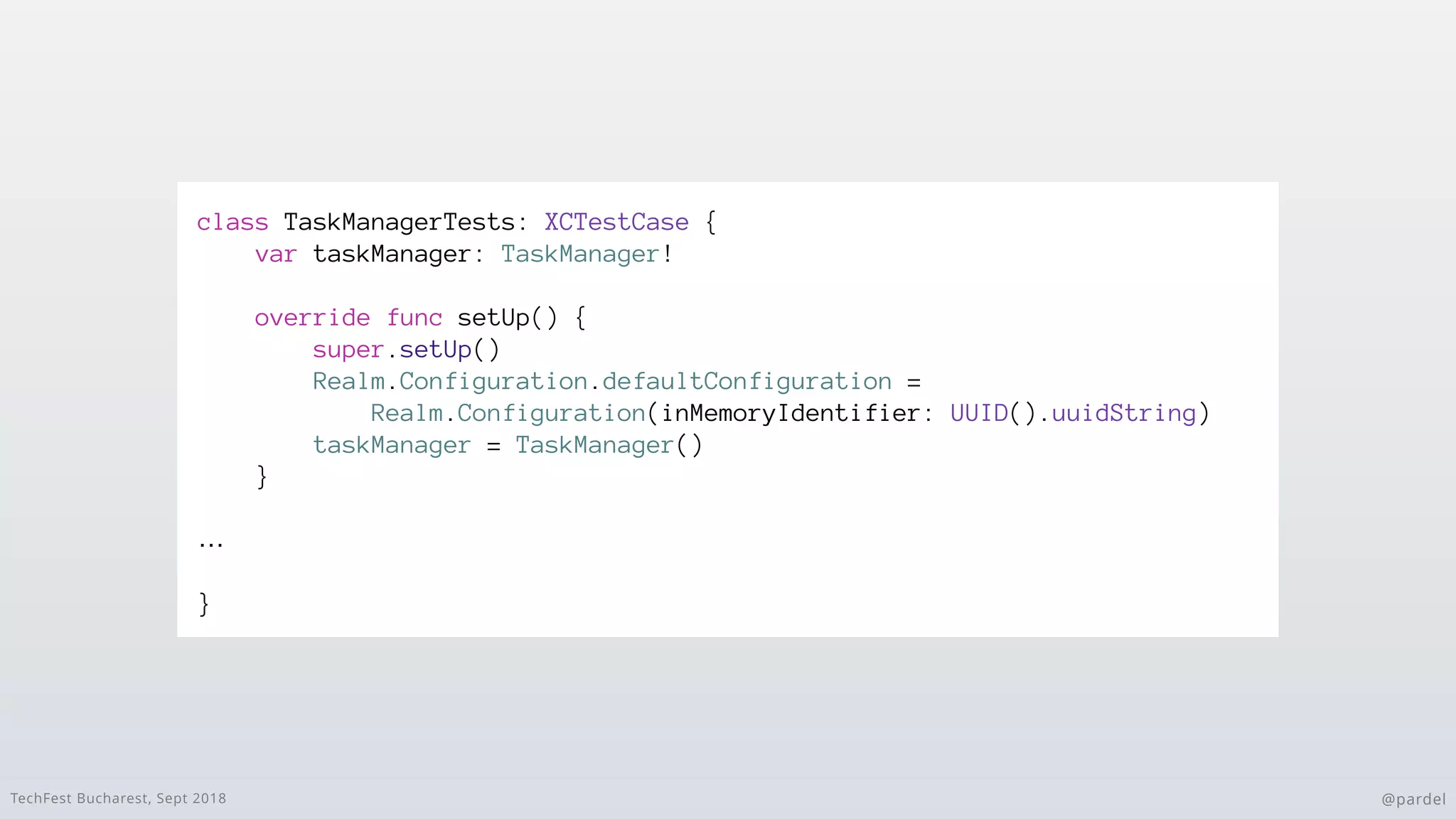Click the 'class' keyword
Viewport: 1456px width, 819px height.
(x=232, y=222)
